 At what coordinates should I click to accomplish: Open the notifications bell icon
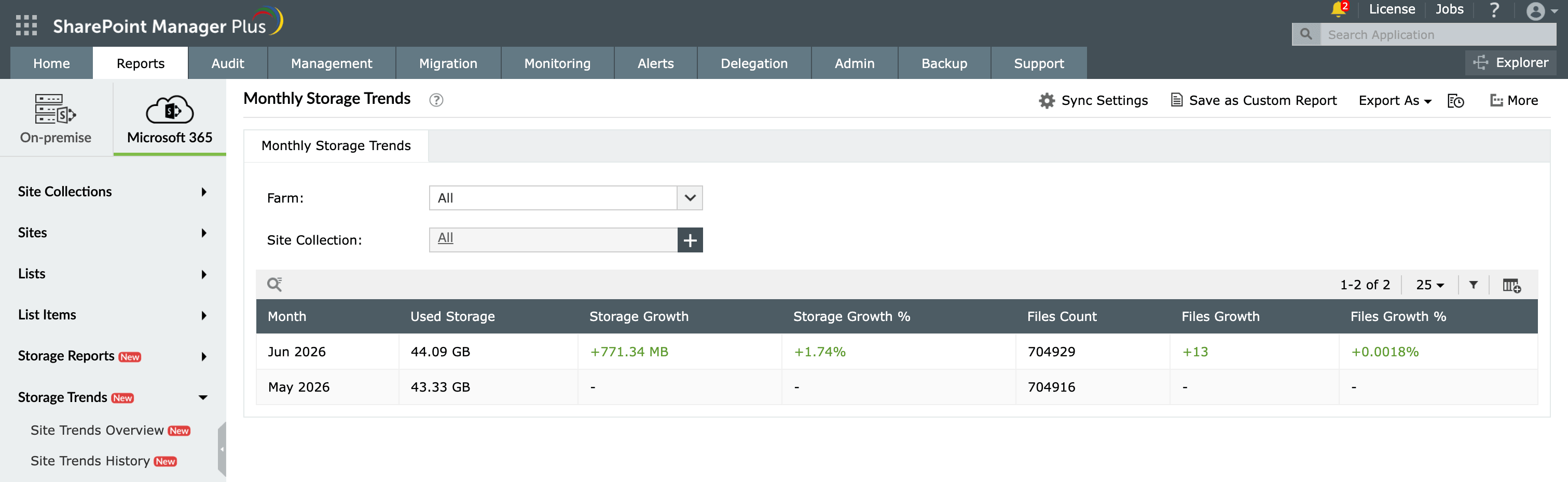click(1338, 9)
